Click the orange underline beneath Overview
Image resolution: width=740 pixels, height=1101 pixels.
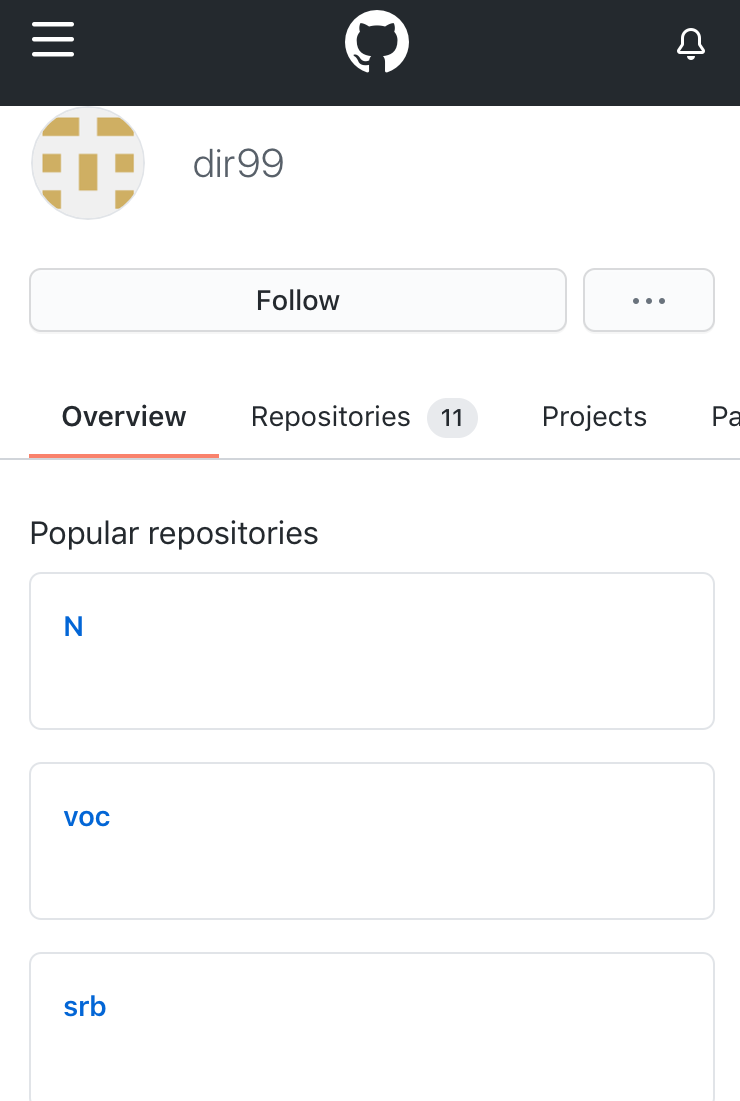click(124, 456)
